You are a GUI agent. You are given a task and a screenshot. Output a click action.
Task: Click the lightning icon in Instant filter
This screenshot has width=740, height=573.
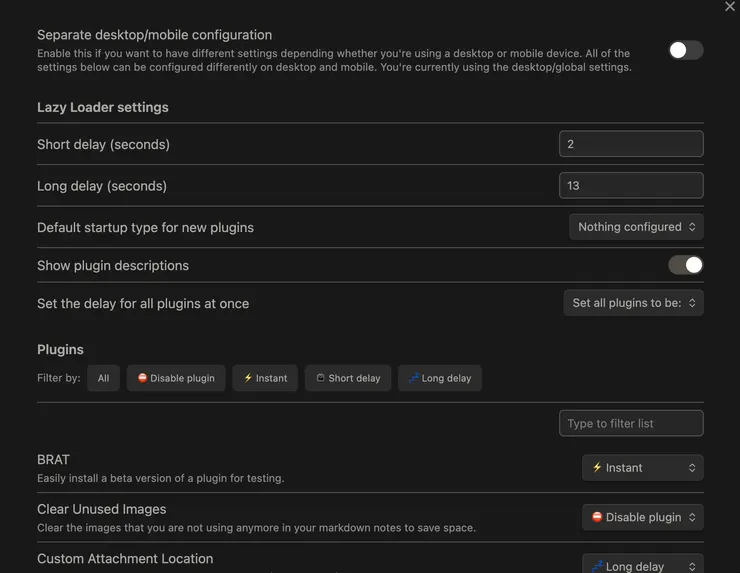click(248, 378)
